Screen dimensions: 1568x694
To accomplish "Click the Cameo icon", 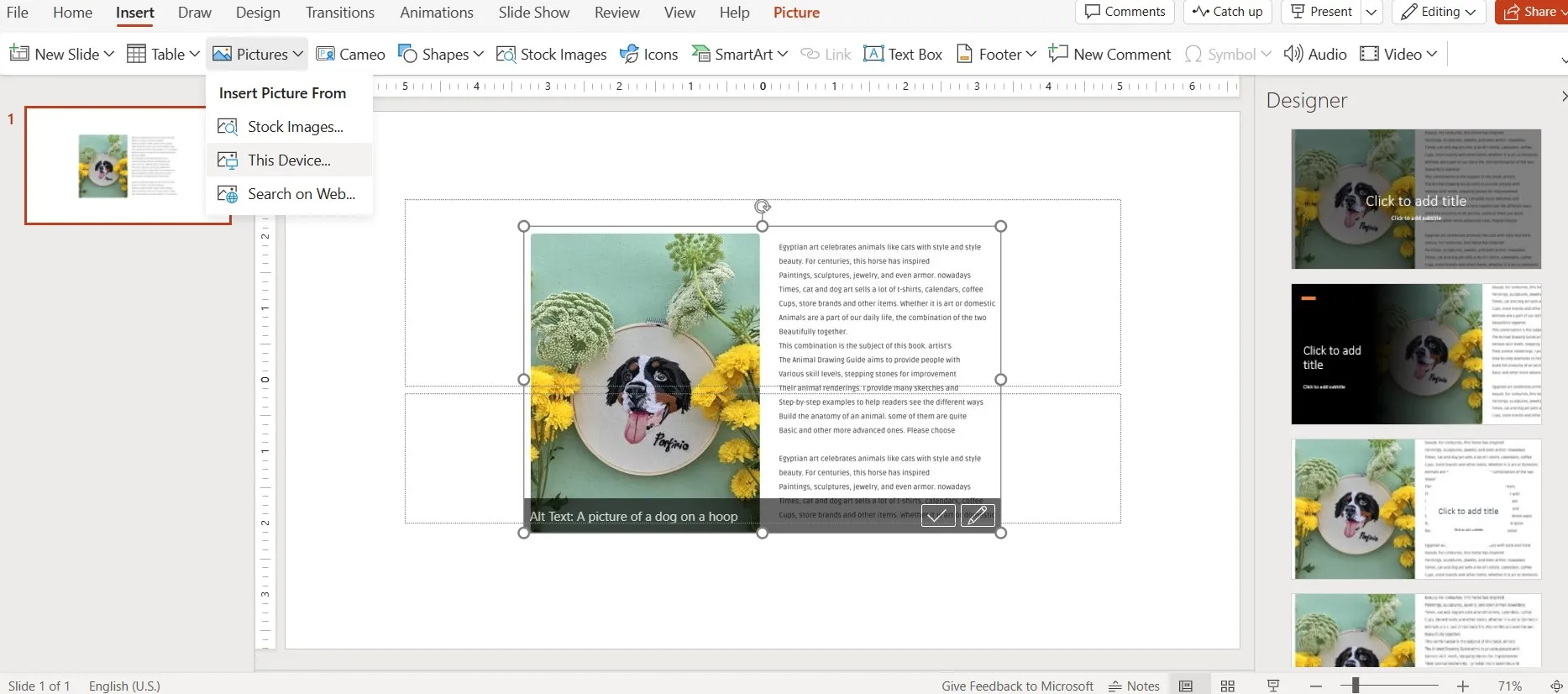I will 325,54.
